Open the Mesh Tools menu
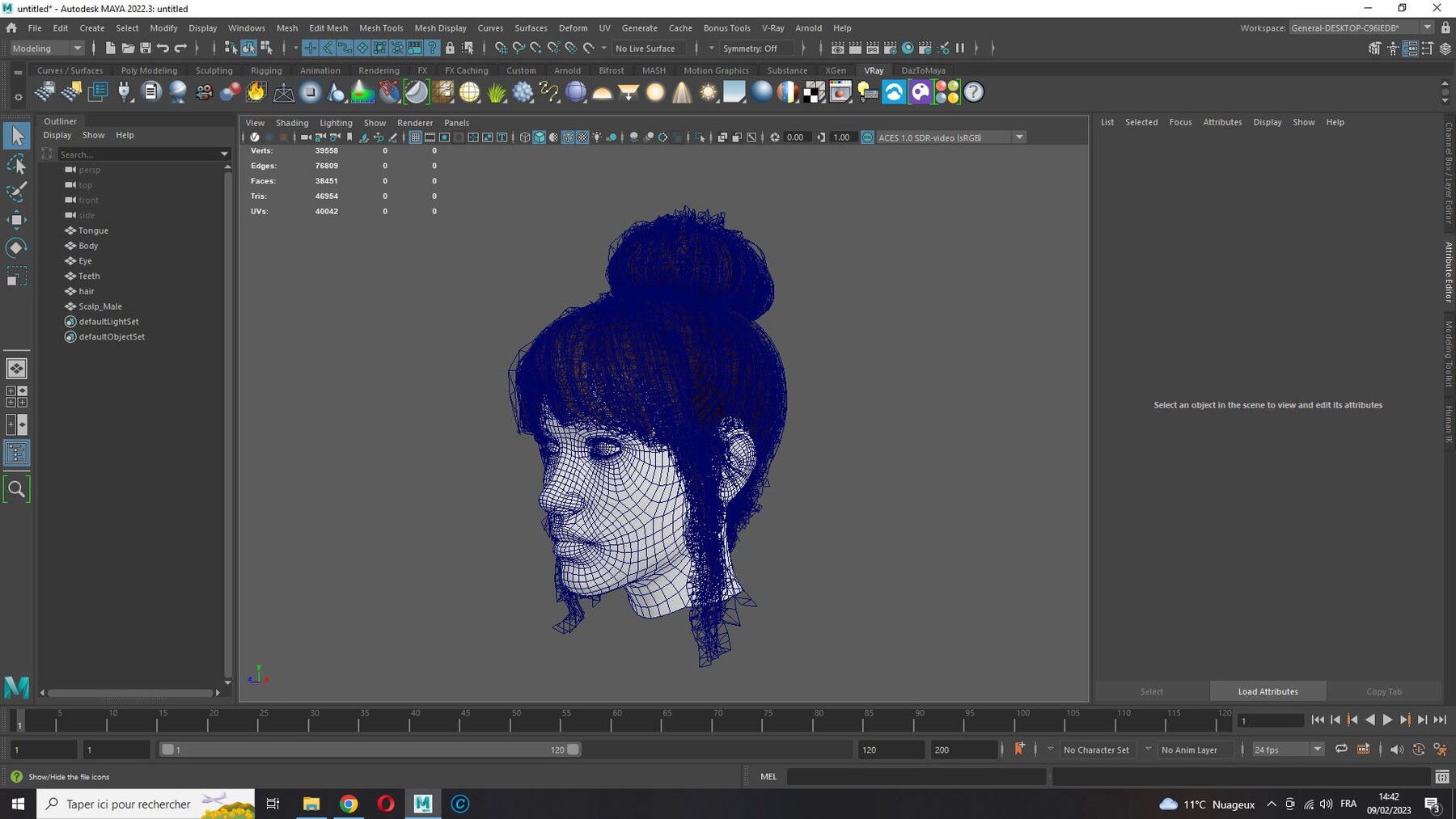 point(381,27)
